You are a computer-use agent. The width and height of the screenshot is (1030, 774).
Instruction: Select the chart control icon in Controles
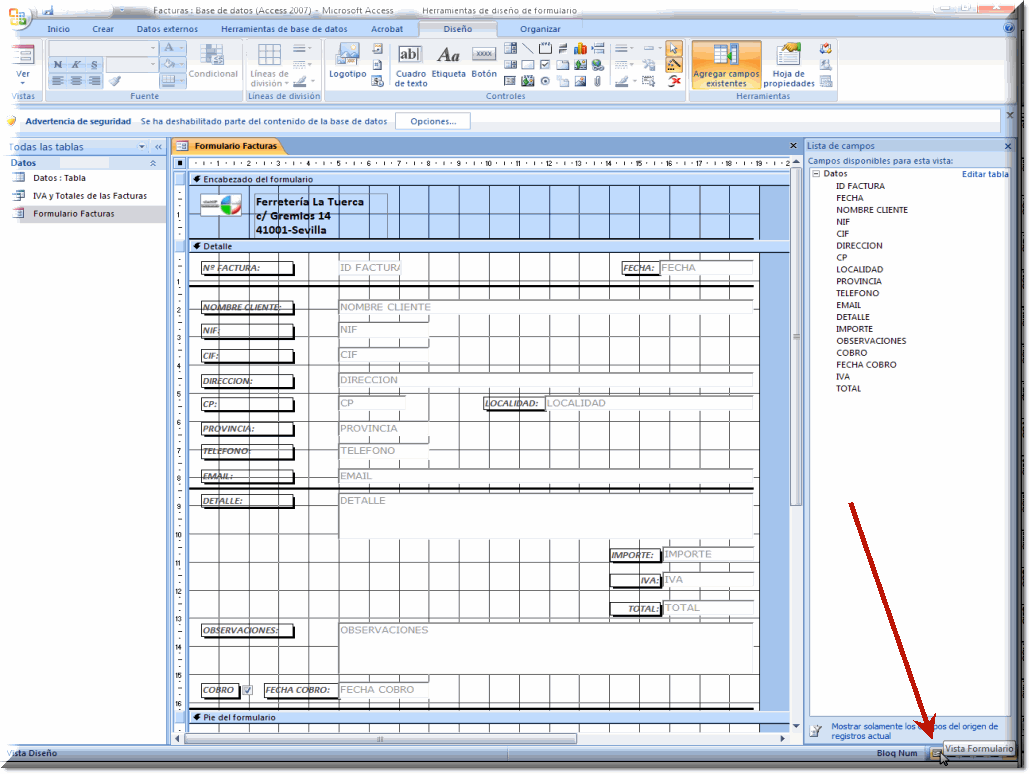tap(580, 48)
